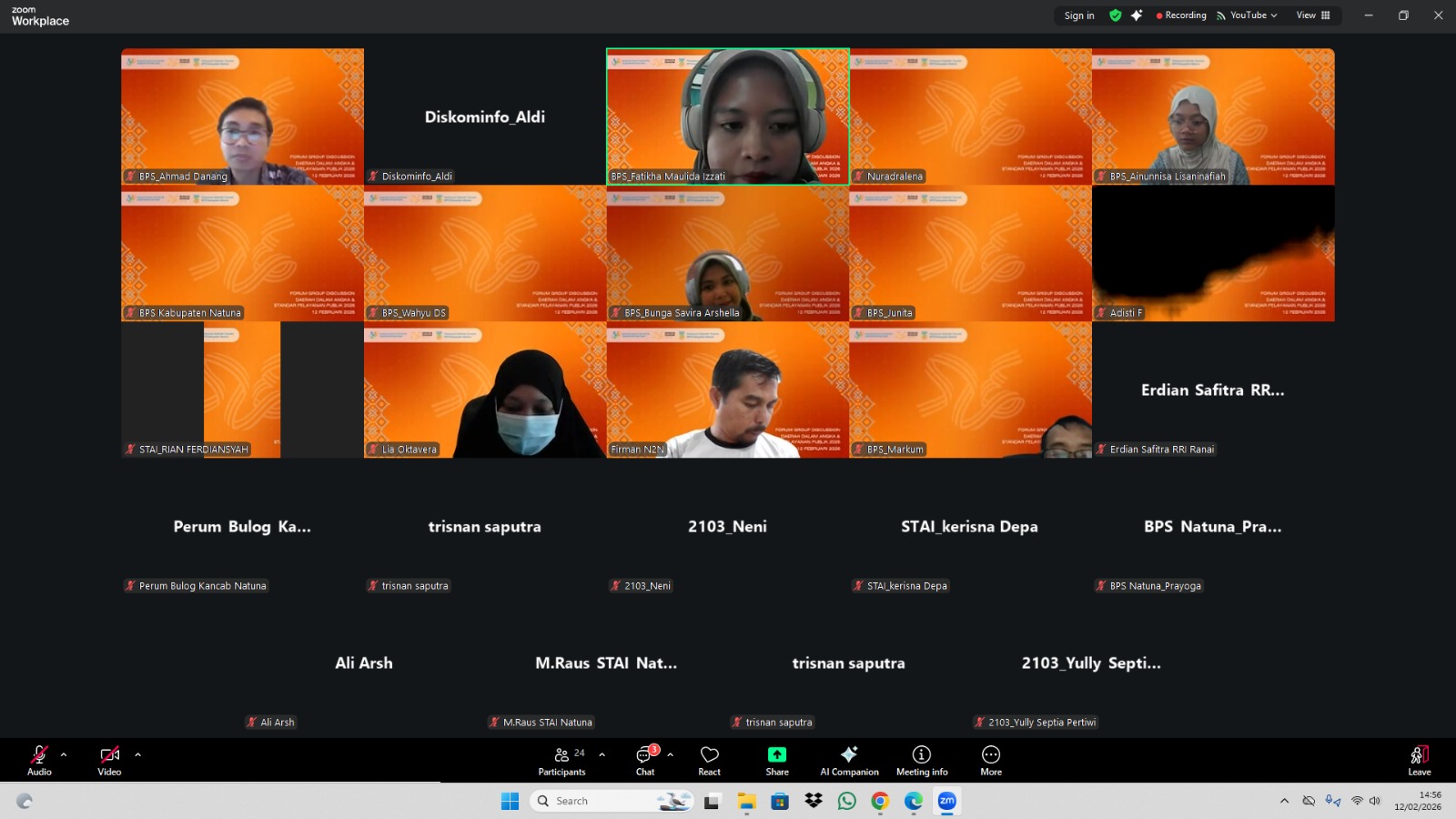This screenshot has height=819, width=1456.
Task: Open WhatsApp from the taskbar
Action: coord(847,801)
